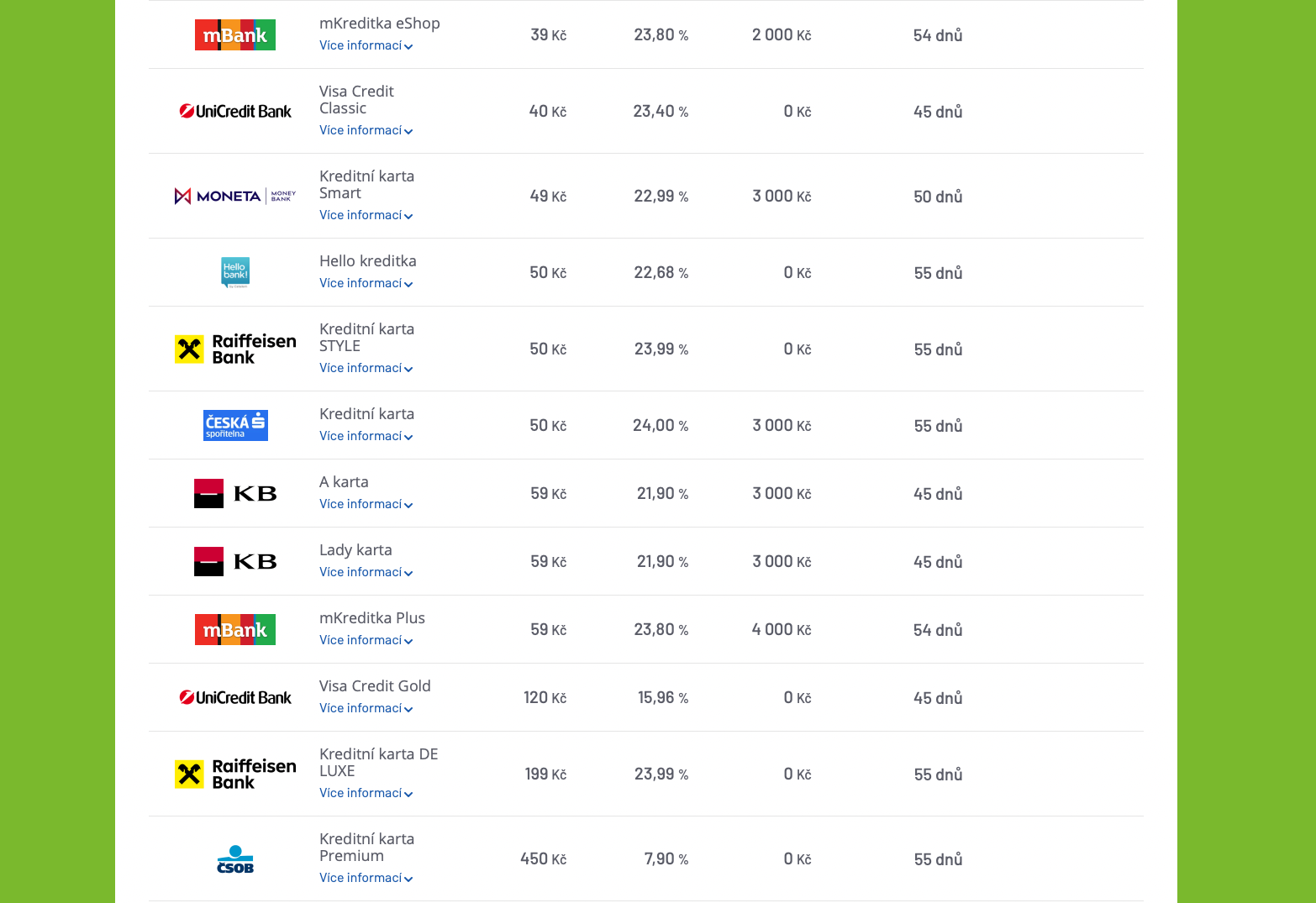The image size is (1316, 903).
Task: Click mBank logo beside mKreditka Plus
Action: (x=235, y=629)
